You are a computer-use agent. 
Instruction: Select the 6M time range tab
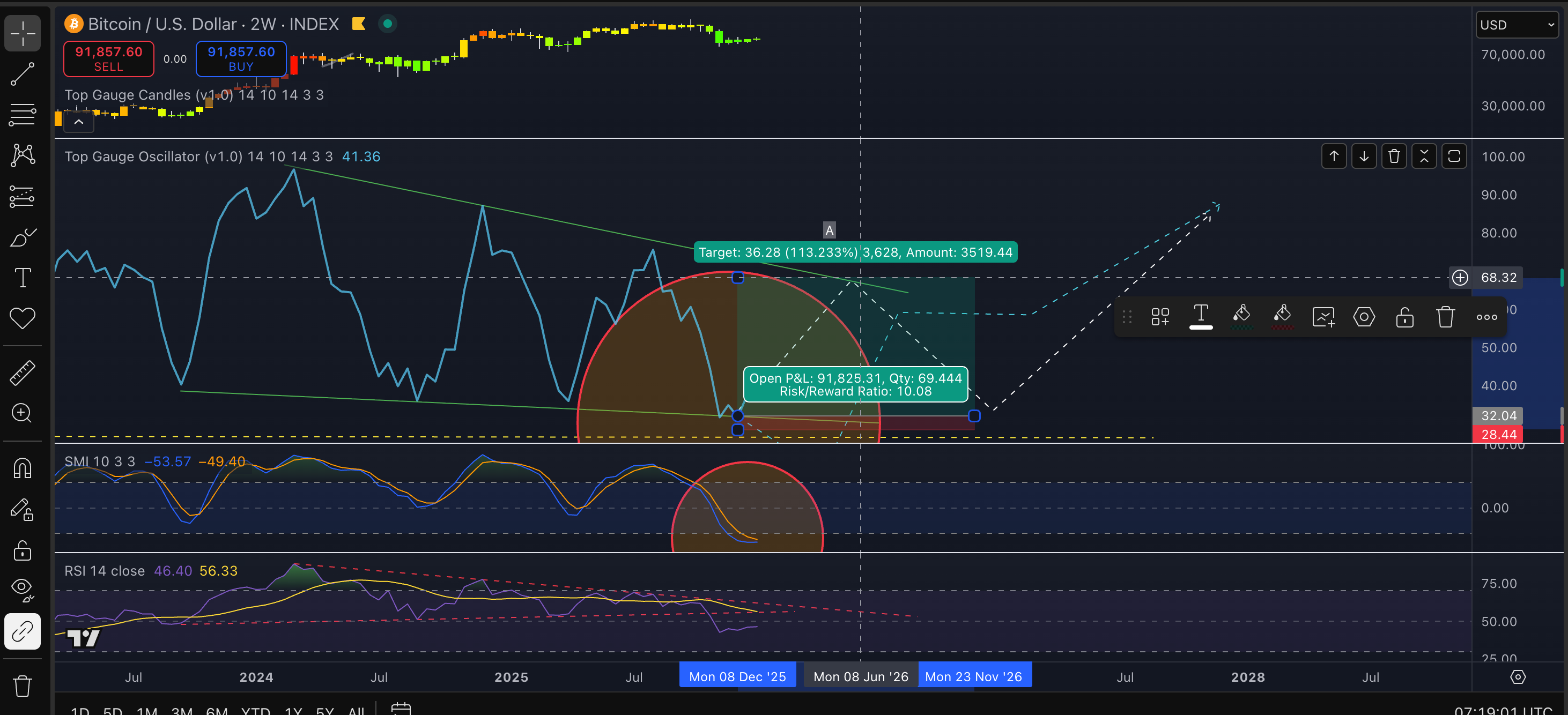pos(217,710)
